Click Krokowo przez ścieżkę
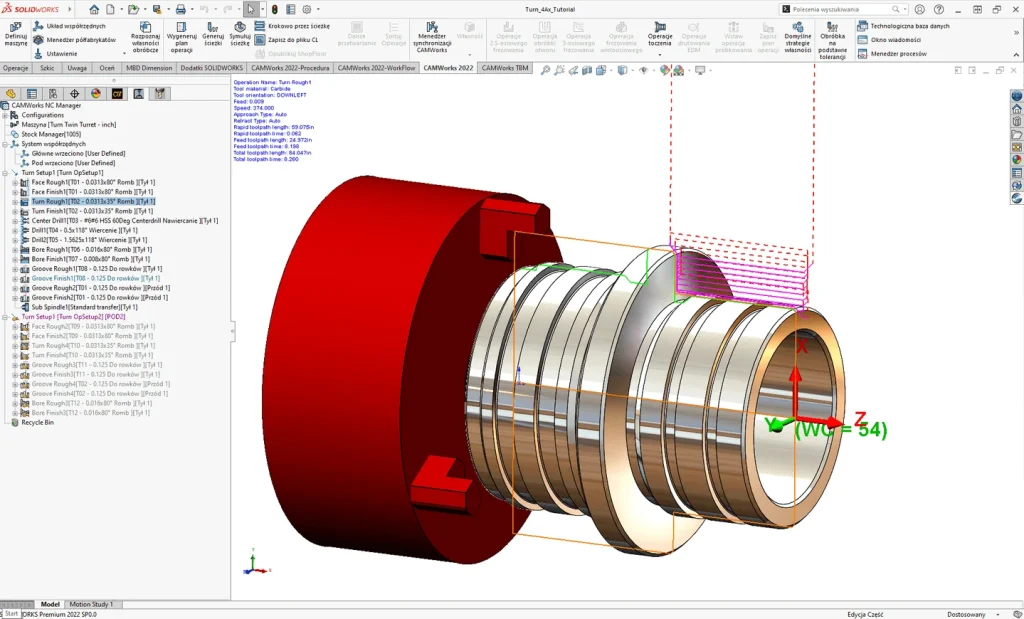The image size is (1024, 619). 292,26
